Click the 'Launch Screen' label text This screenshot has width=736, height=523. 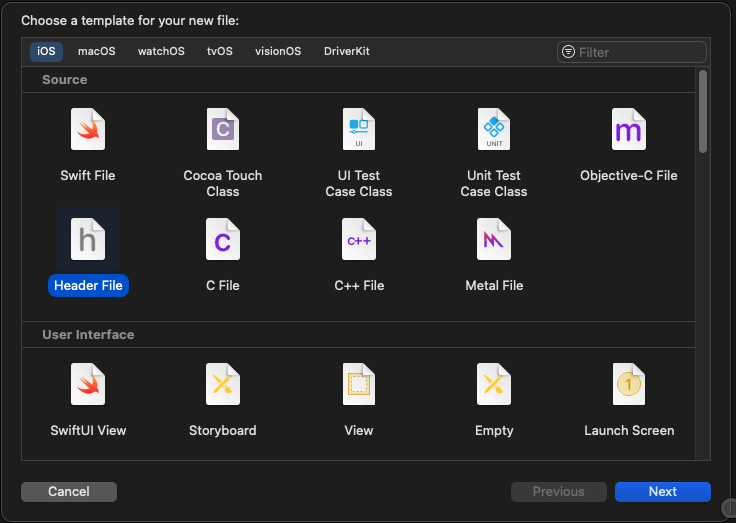coord(629,431)
